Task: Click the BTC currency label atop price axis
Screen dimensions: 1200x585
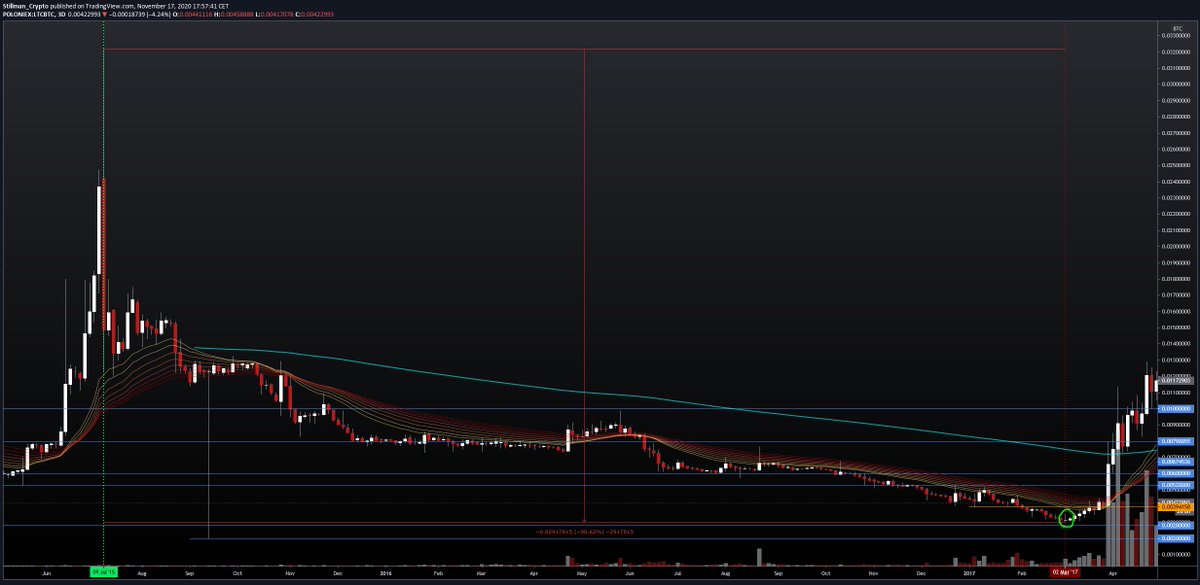Action: [x=1176, y=27]
